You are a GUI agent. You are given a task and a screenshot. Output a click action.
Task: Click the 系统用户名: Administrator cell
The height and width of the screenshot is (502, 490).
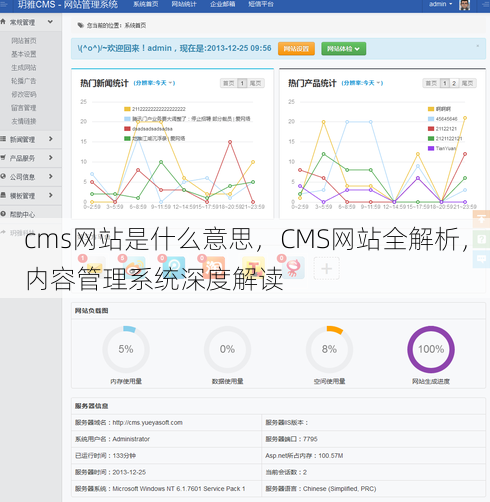tap(166, 439)
